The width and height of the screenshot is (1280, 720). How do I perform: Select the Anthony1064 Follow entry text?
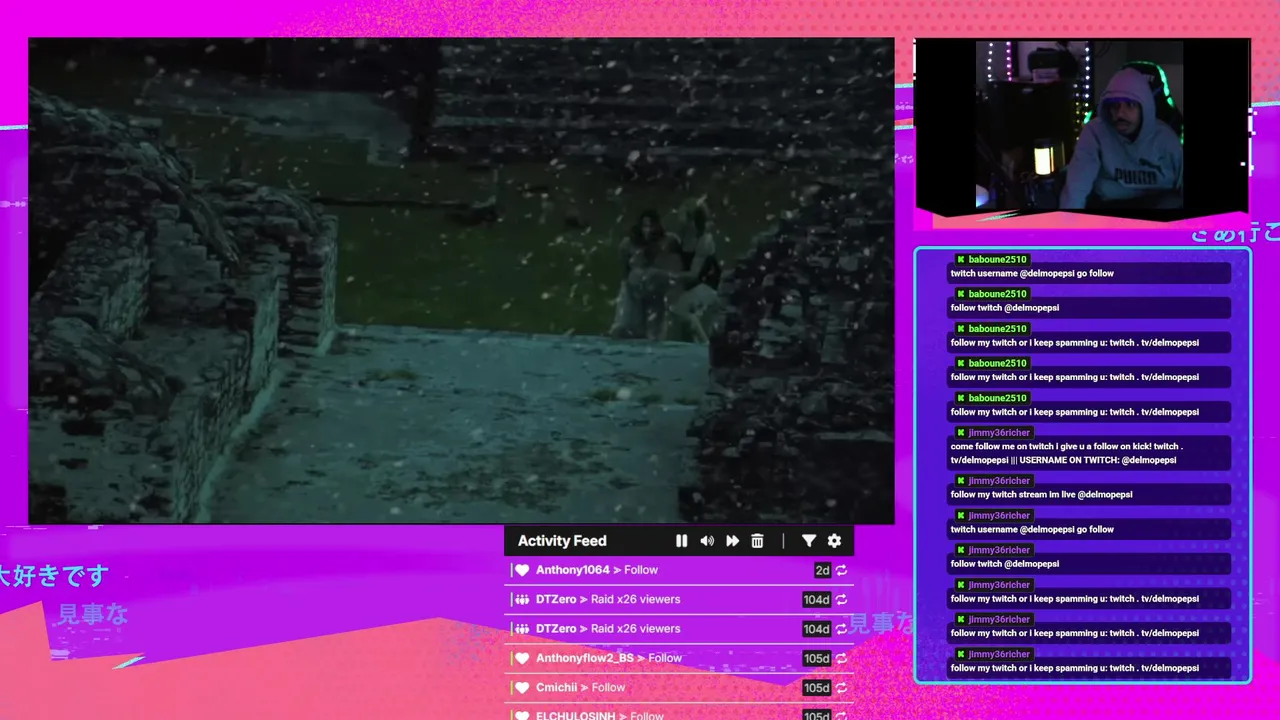tap(597, 570)
